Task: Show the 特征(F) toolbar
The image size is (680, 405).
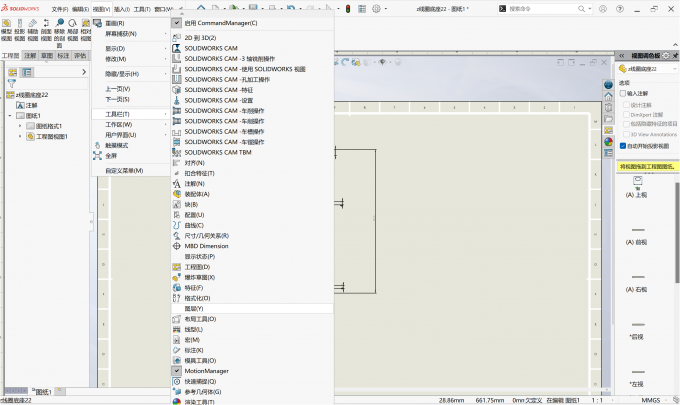Action: click(x=252, y=287)
